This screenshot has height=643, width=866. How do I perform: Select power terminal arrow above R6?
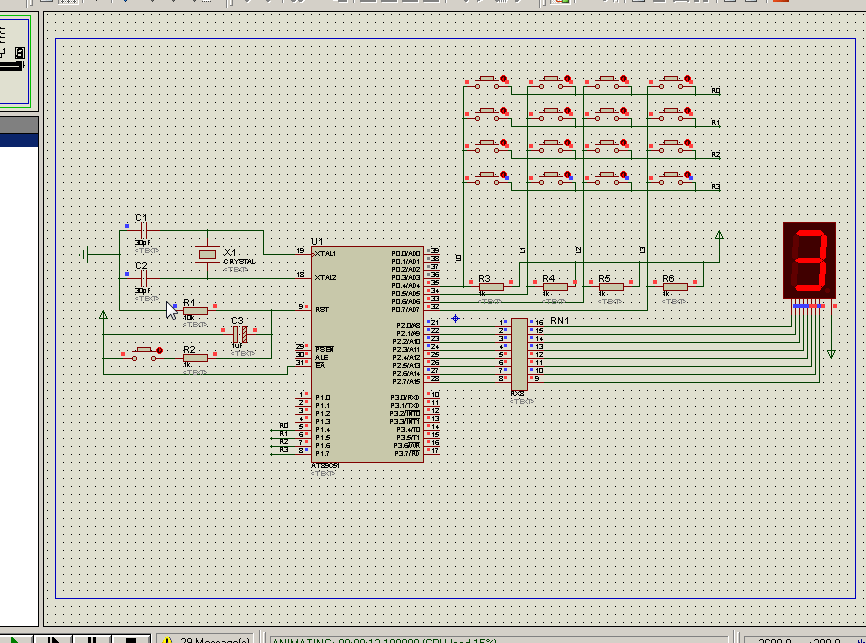[719, 235]
